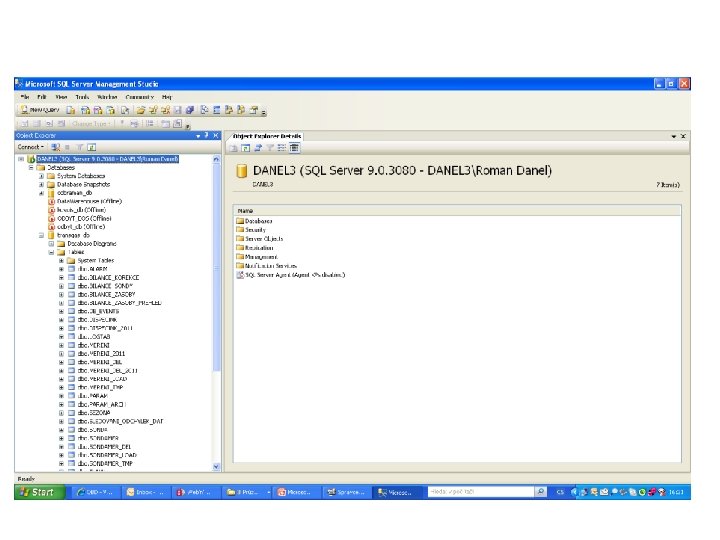The width and height of the screenshot is (720, 540).
Task: Click the taskbar search magnifier button
Action: 541,492
